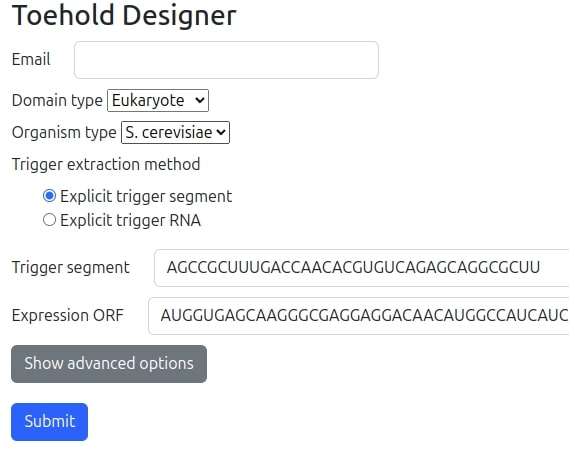Click the S. cerevisiae dropdown arrow
Viewport: 569px width, 461px height.
(x=221, y=132)
